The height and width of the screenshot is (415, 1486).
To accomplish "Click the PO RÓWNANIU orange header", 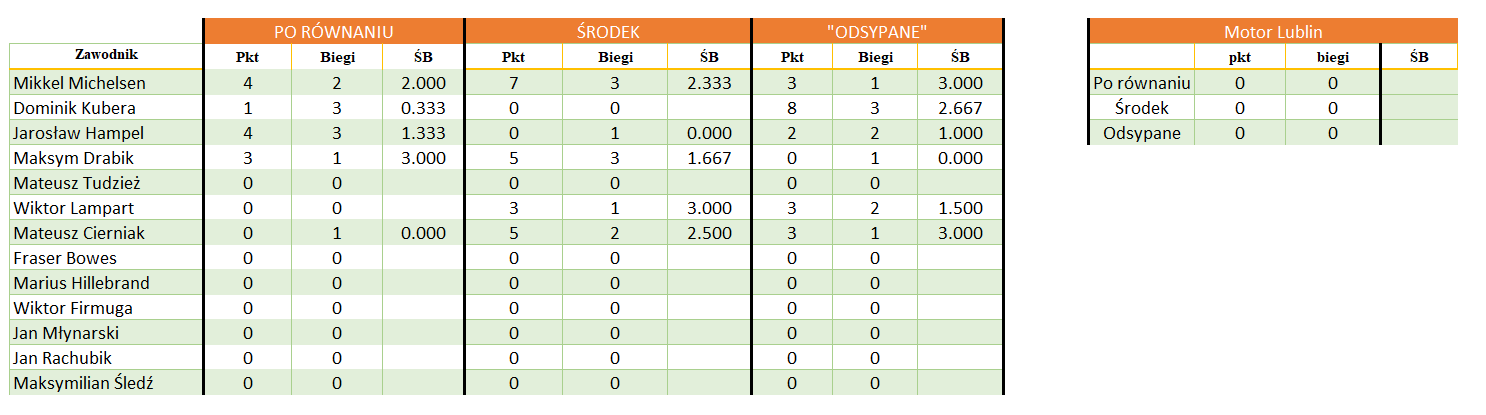I will (x=333, y=32).
